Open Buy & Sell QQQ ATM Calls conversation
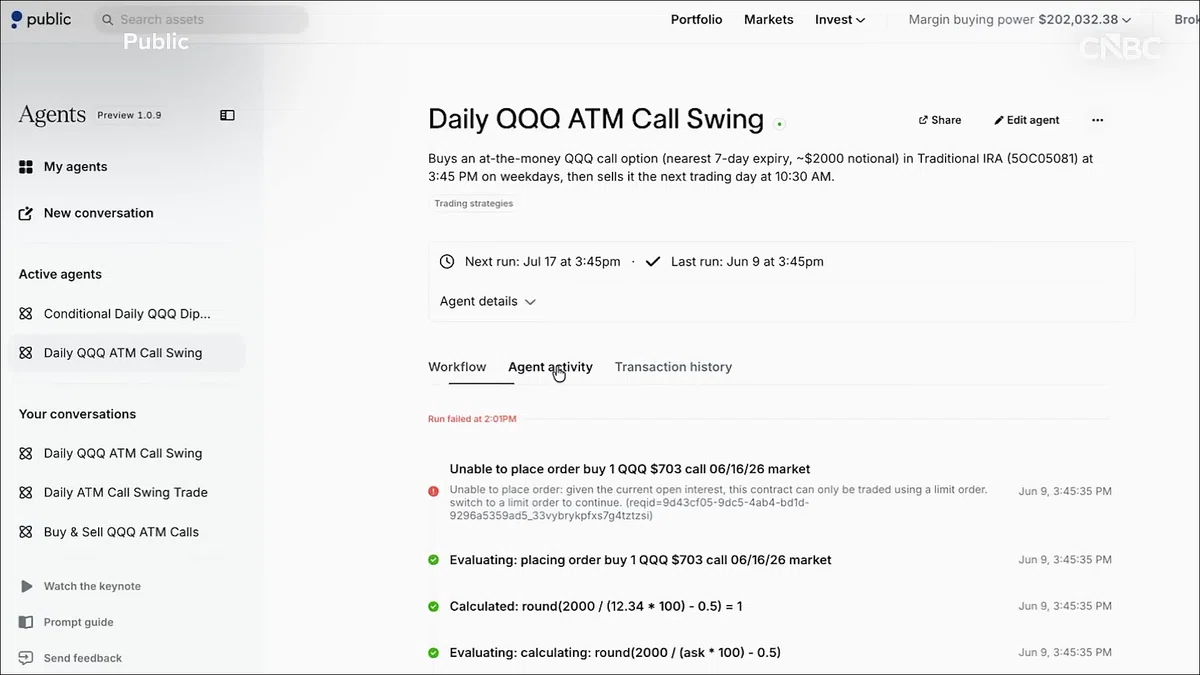This screenshot has height=675, width=1200. coord(121,532)
